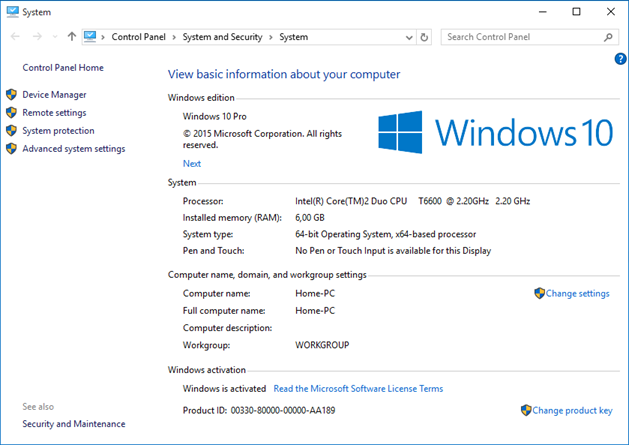The image size is (629, 445).
Task: Select System and Security breadcrumb
Action: (x=222, y=37)
